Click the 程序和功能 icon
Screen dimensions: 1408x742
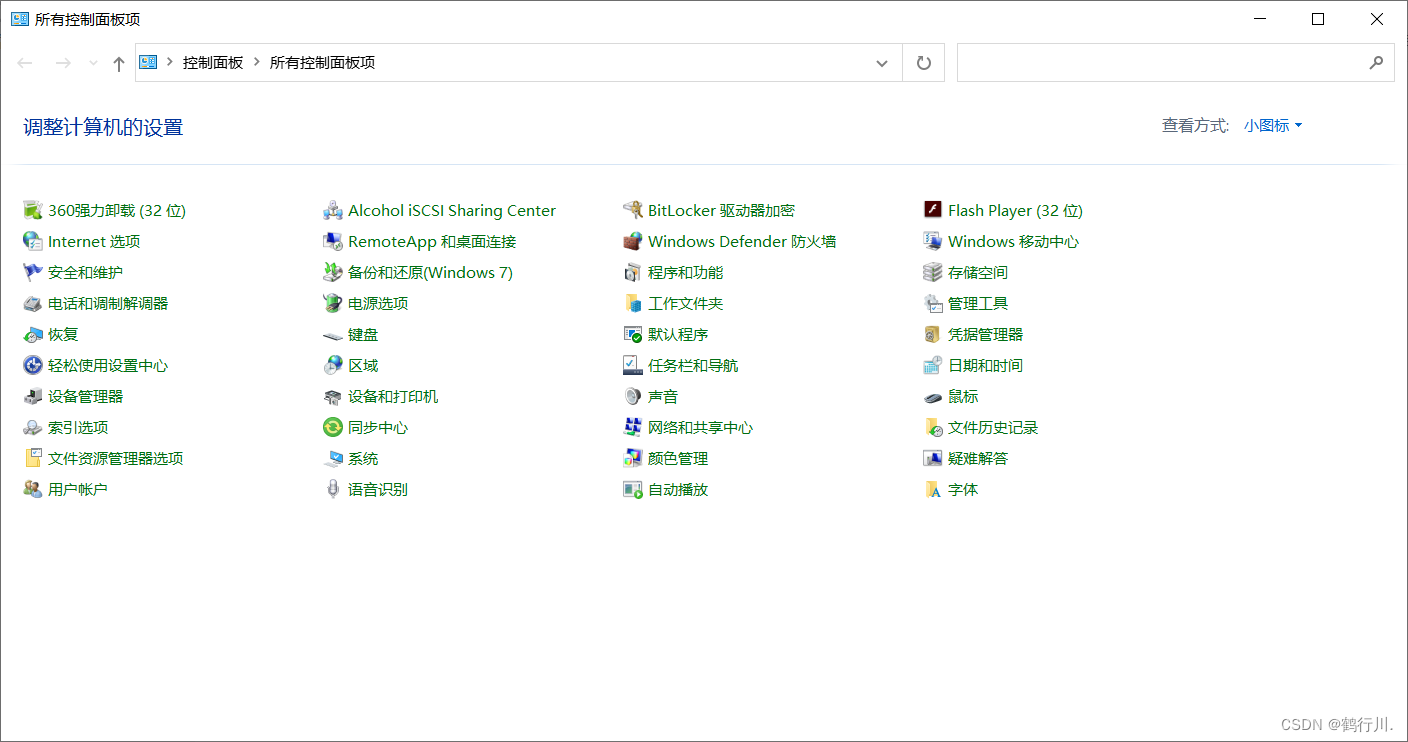tap(632, 272)
